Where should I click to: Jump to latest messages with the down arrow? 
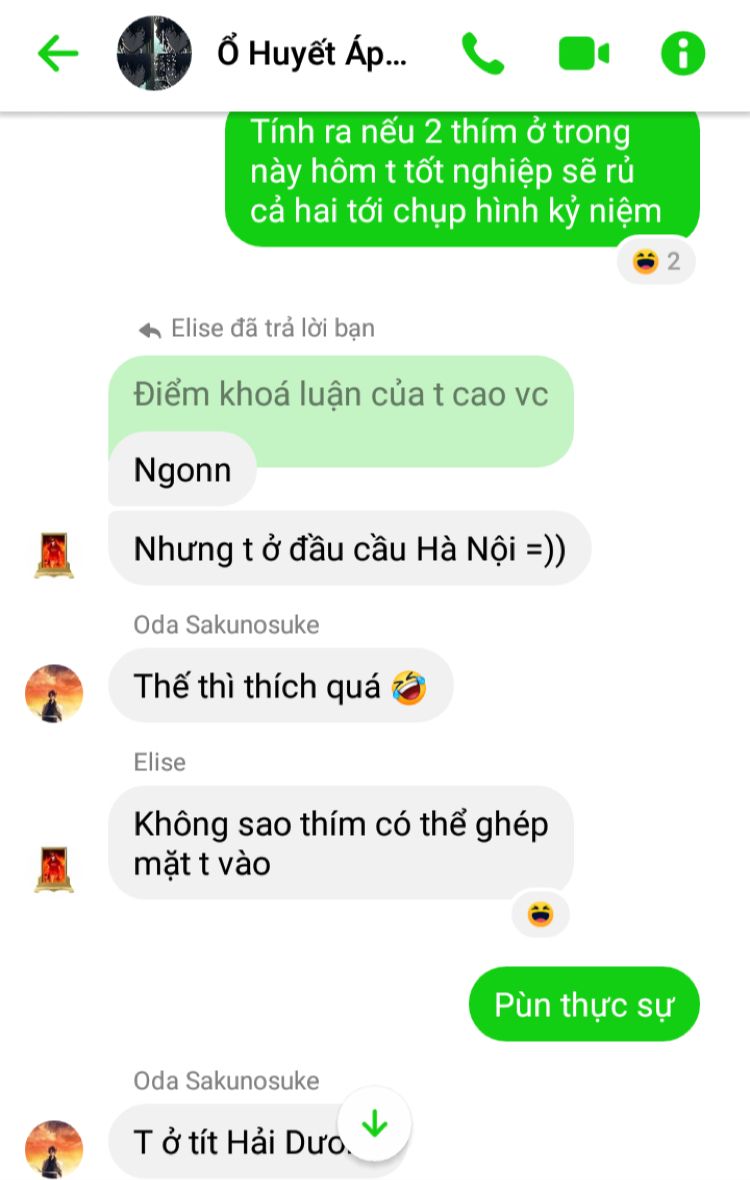click(375, 1124)
